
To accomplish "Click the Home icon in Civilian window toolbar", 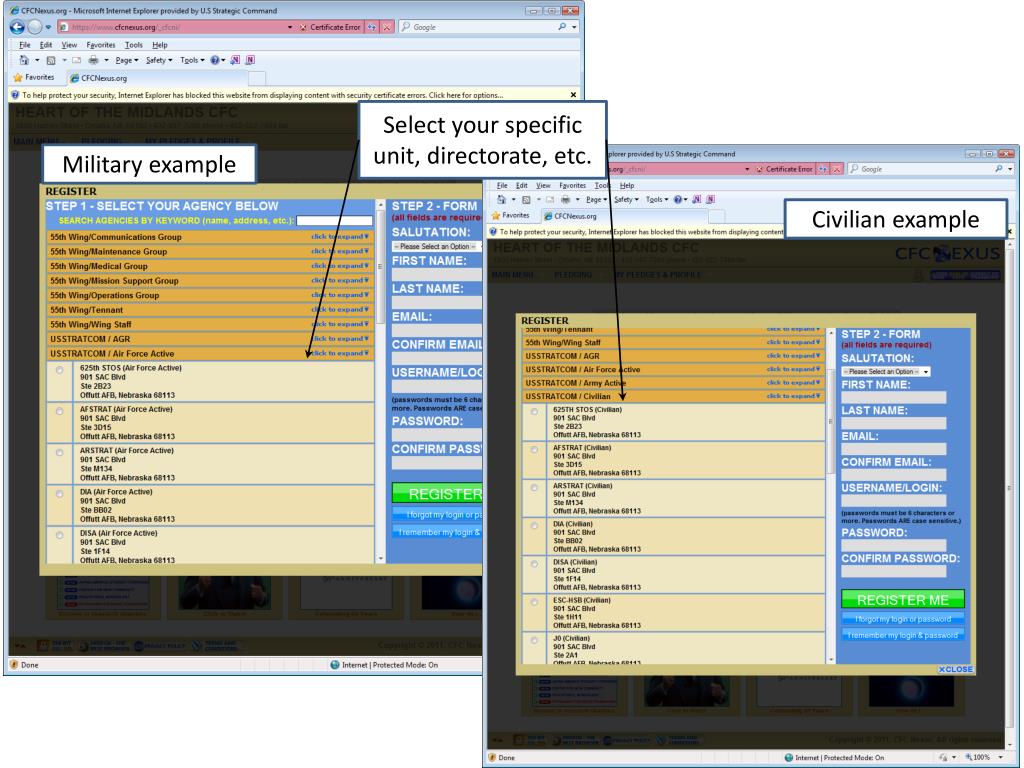I will pyautogui.click(x=501, y=199).
